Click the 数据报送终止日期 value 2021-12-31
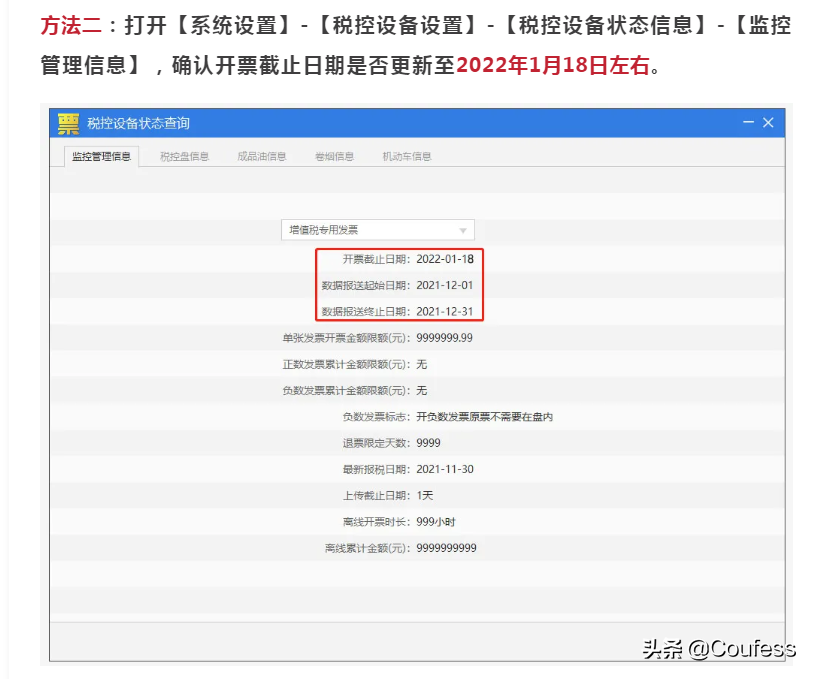815x679 pixels. coord(444,311)
